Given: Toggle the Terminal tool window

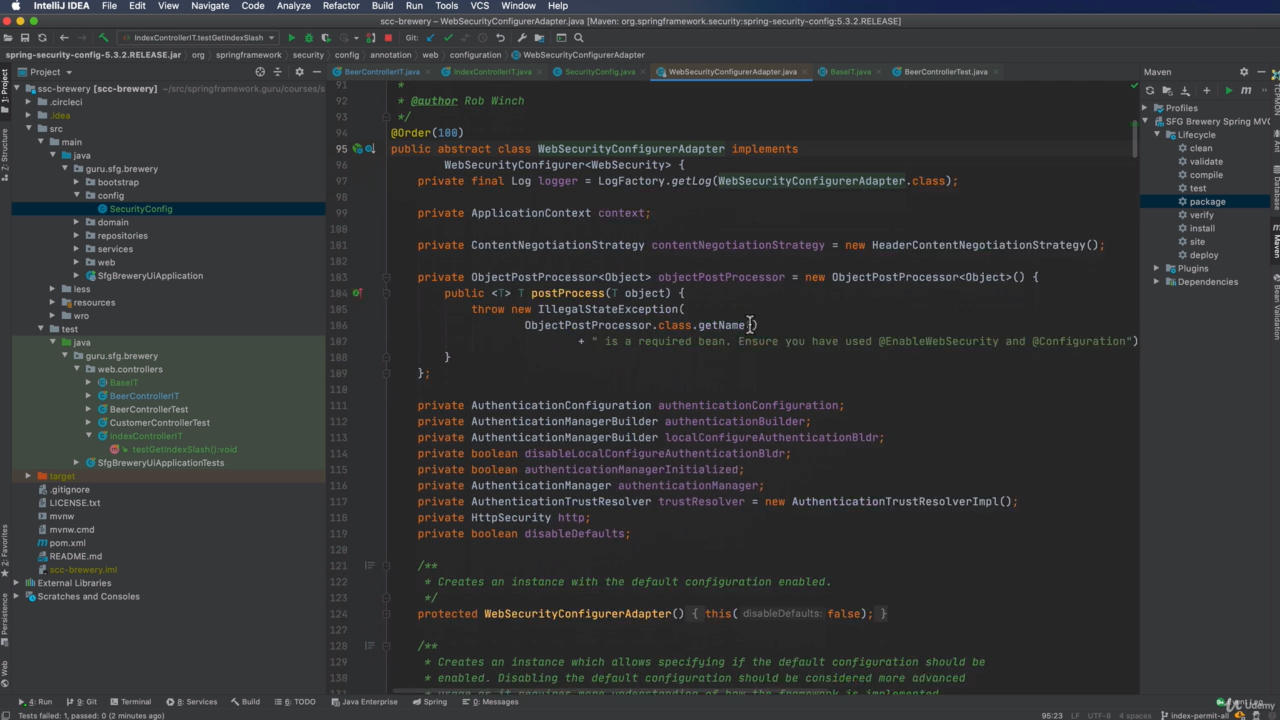Looking at the screenshot, I should (x=130, y=702).
